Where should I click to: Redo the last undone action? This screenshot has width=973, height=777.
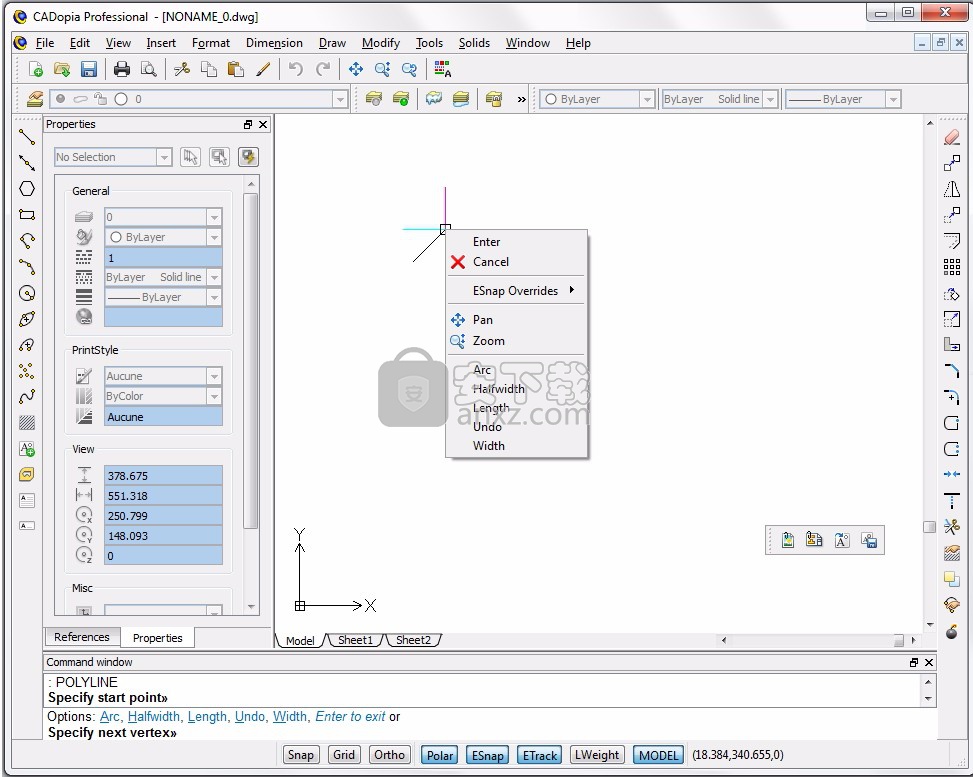pyautogui.click(x=323, y=69)
